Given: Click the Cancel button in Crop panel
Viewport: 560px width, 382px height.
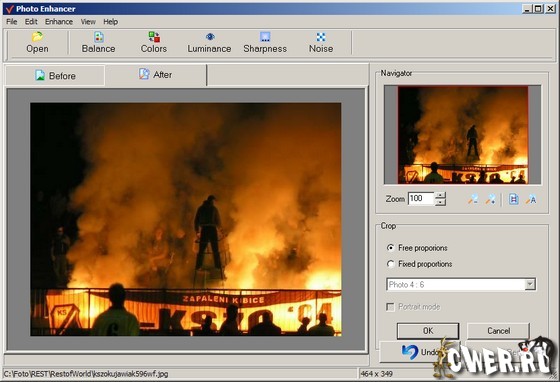Looking at the screenshot, I should click(x=499, y=331).
